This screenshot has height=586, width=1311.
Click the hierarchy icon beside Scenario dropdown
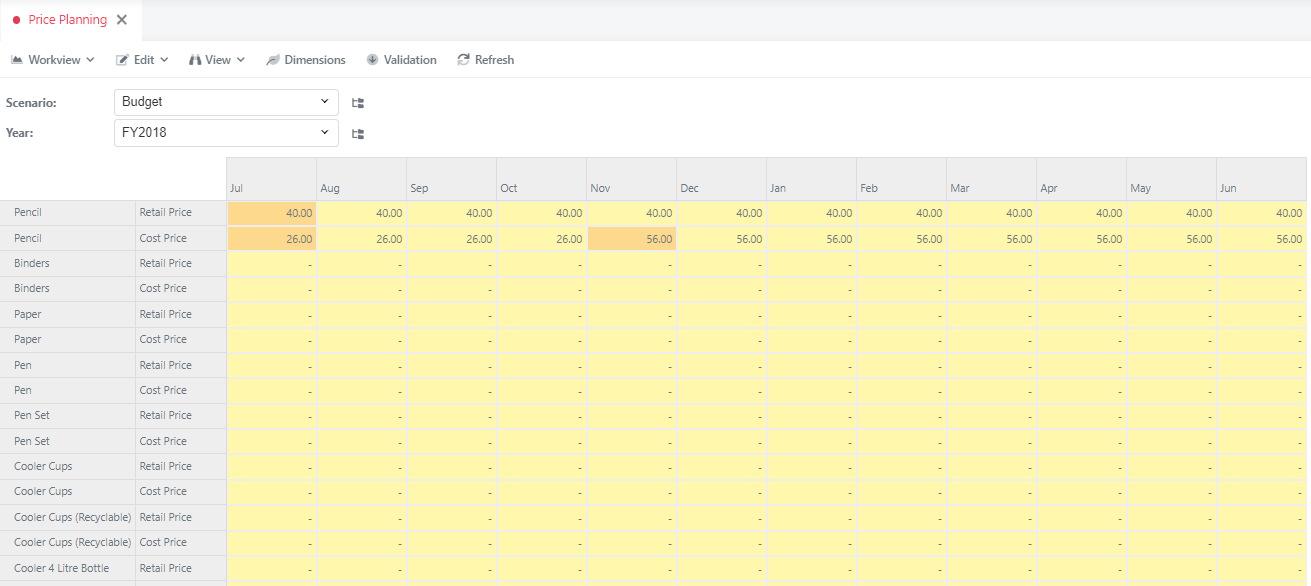(358, 103)
